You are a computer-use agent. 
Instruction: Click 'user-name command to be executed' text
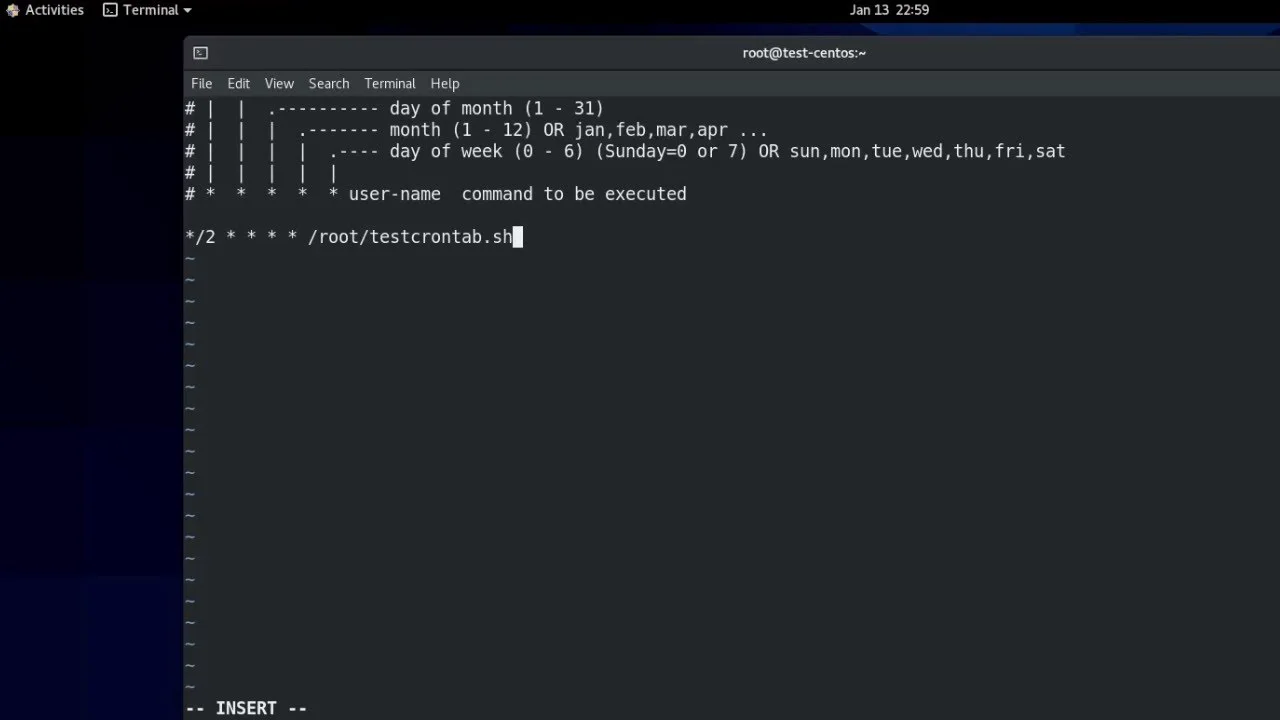(x=517, y=194)
